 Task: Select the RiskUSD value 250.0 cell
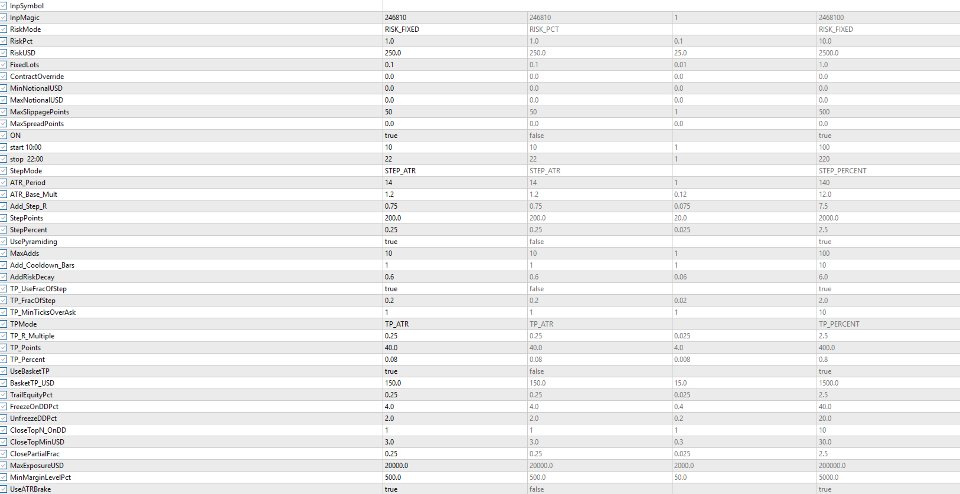point(454,53)
